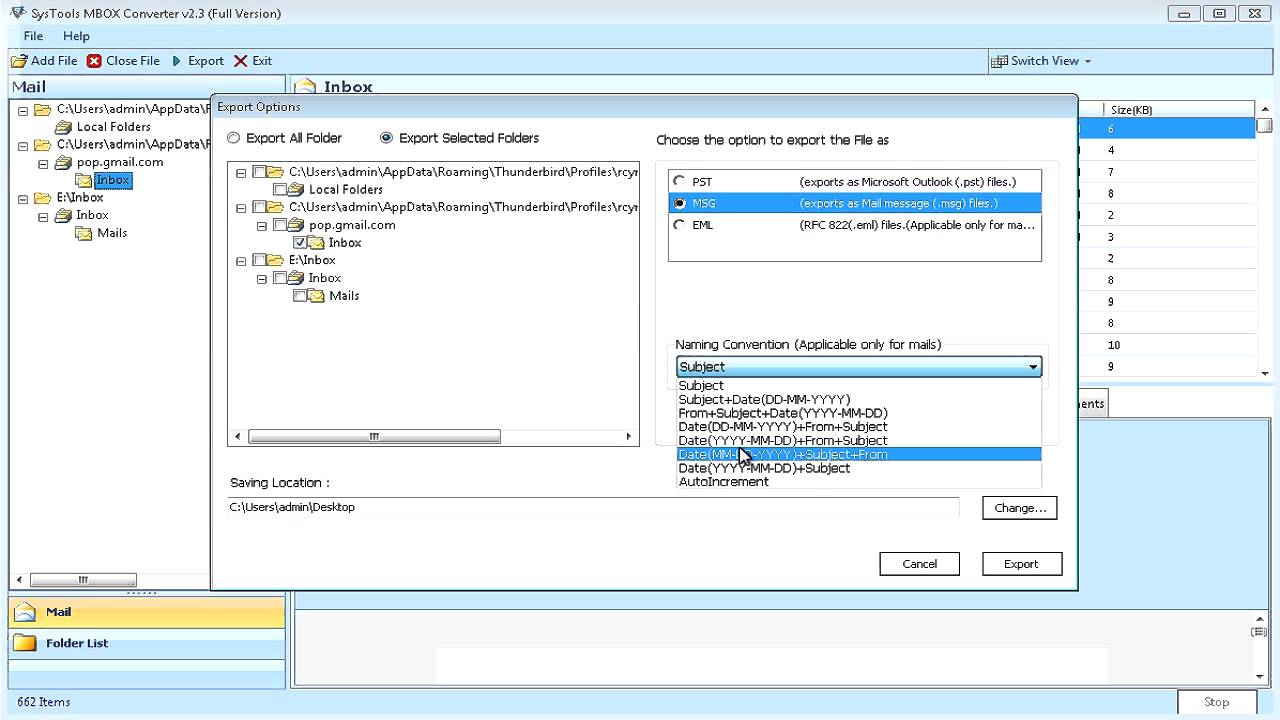The width and height of the screenshot is (1280, 720).
Task: Click the Mails folder icon in export dialog tree
Action: tap(316, 296)
